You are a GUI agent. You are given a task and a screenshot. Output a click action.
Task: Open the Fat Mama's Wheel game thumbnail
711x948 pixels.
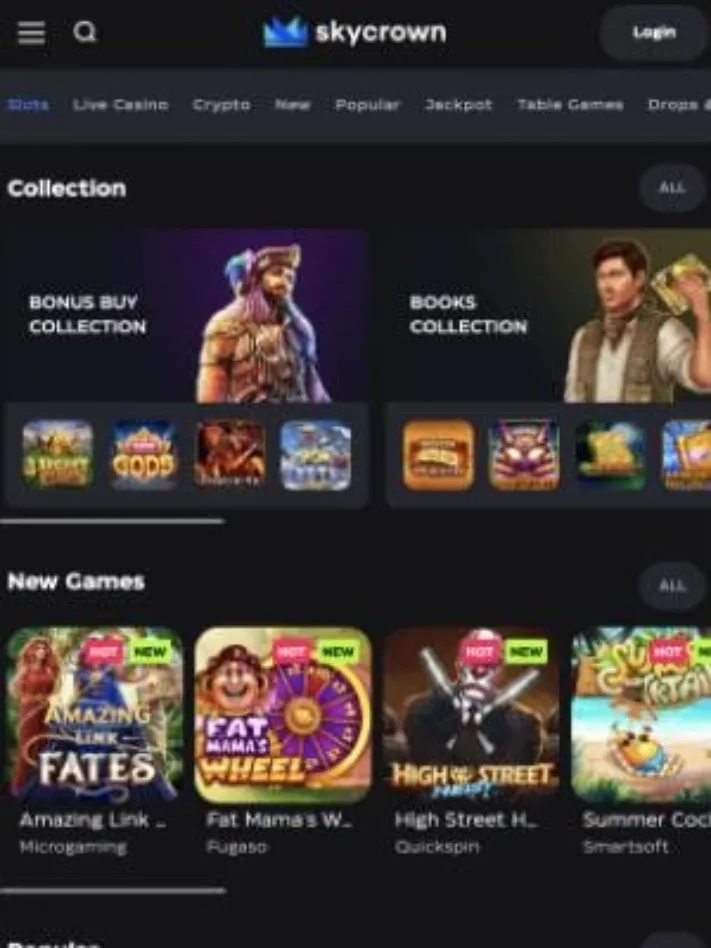pyautogui.click(x=283, y=715)
